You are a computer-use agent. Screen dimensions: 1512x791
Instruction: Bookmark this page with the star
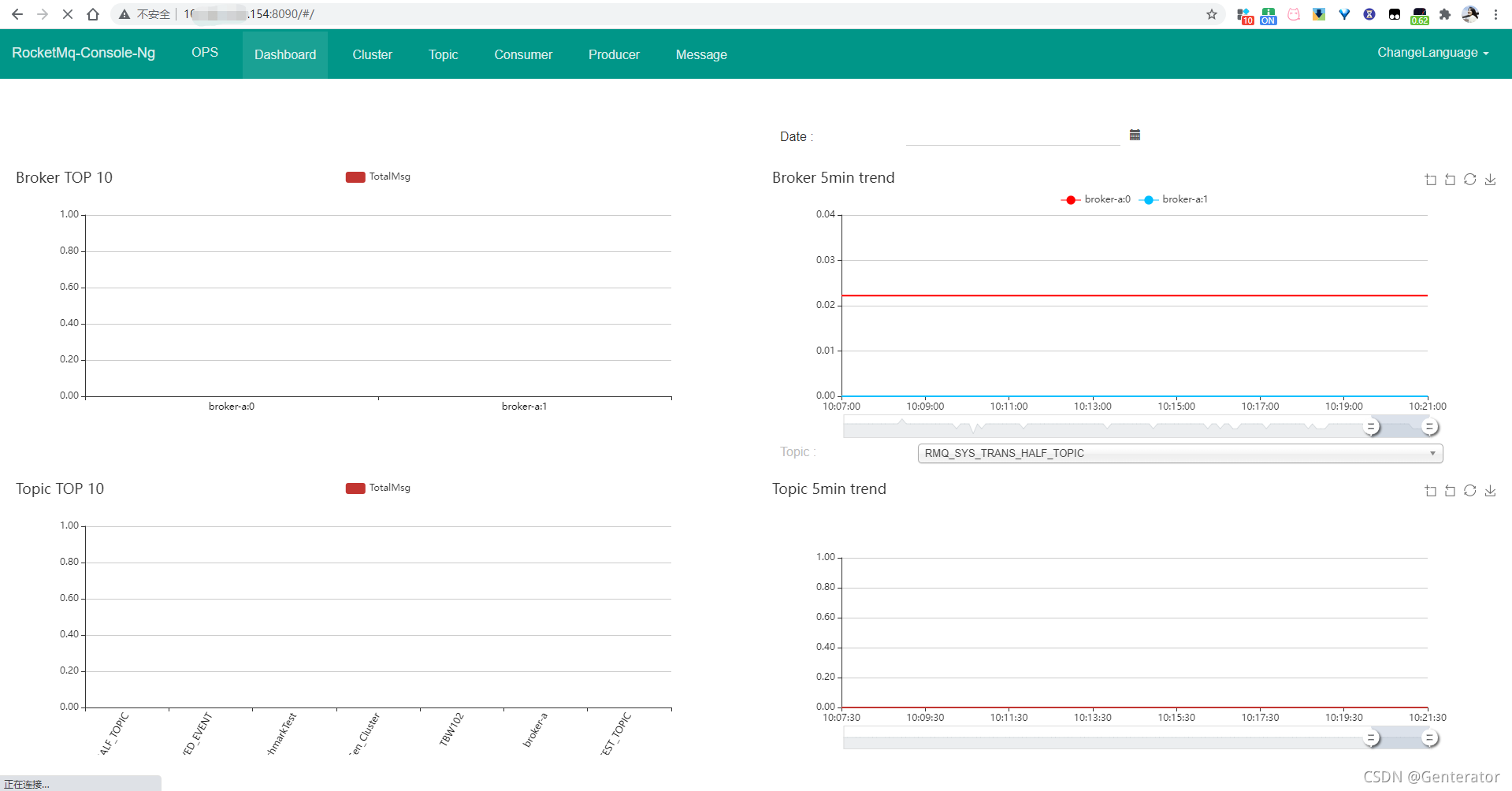point(1212,14)
